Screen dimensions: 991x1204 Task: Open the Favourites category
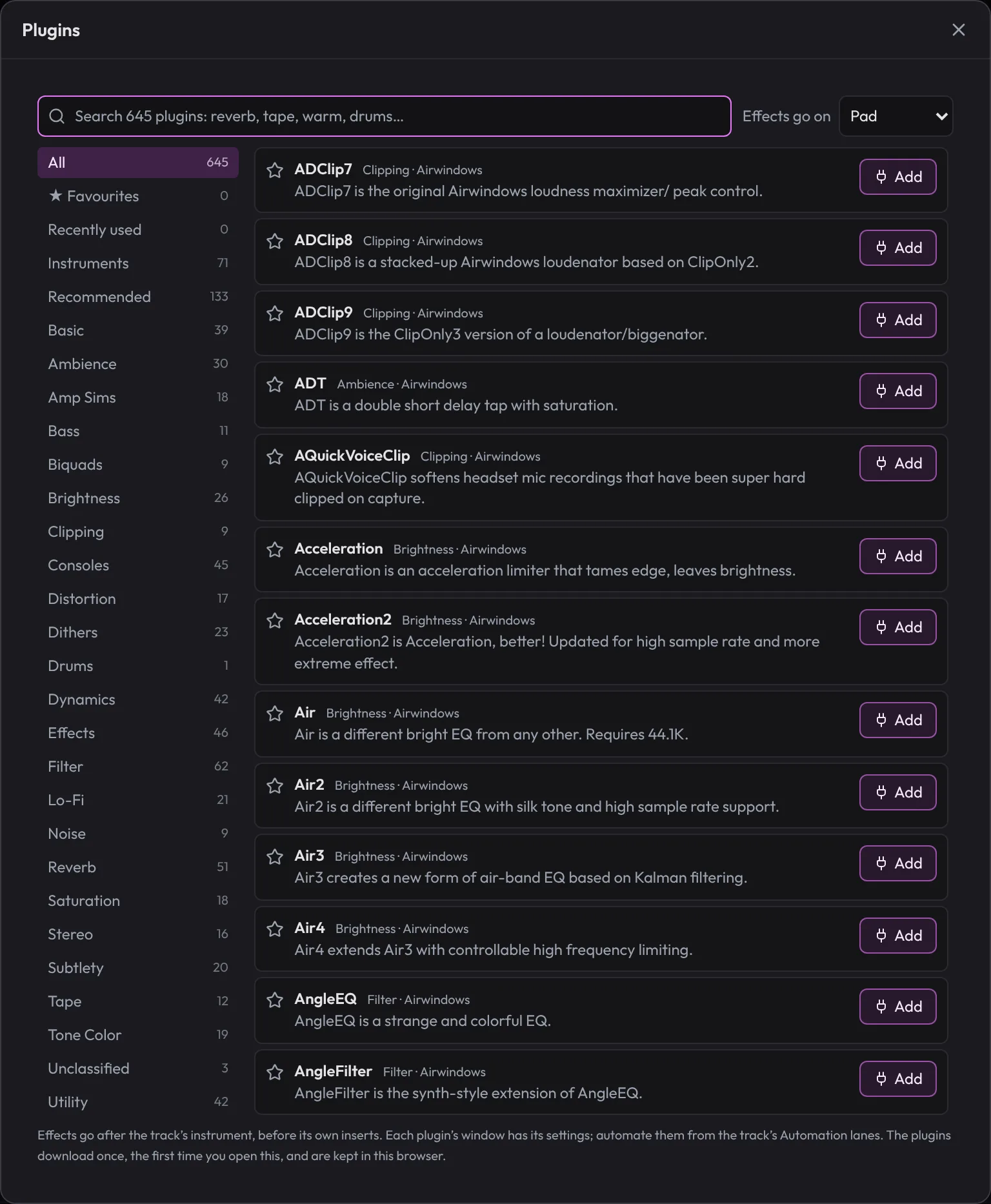pyautogui.click(x=138, y=196)
